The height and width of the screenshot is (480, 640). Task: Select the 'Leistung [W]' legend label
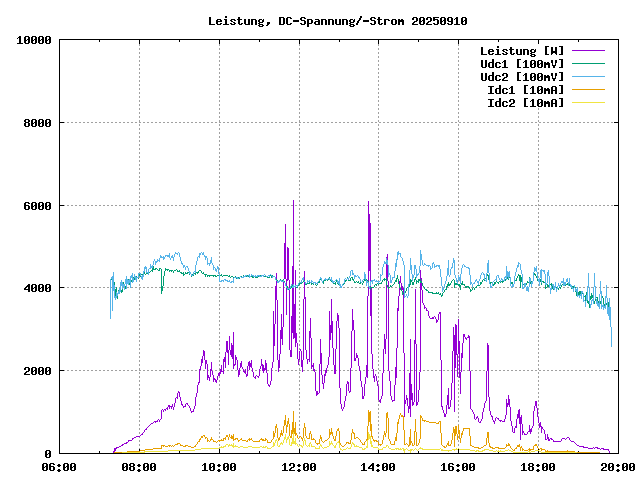pos(522,51)
